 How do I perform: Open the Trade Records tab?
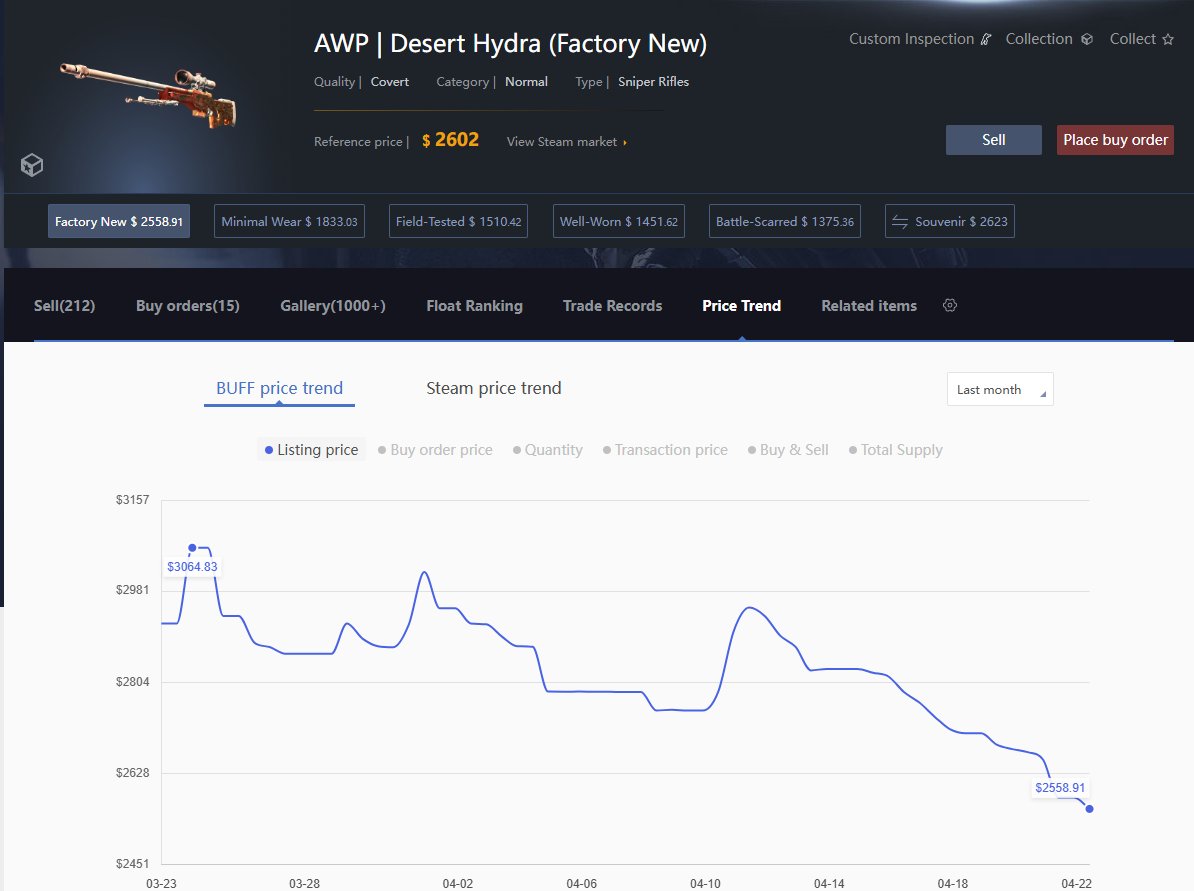click(x=612, y=305)
